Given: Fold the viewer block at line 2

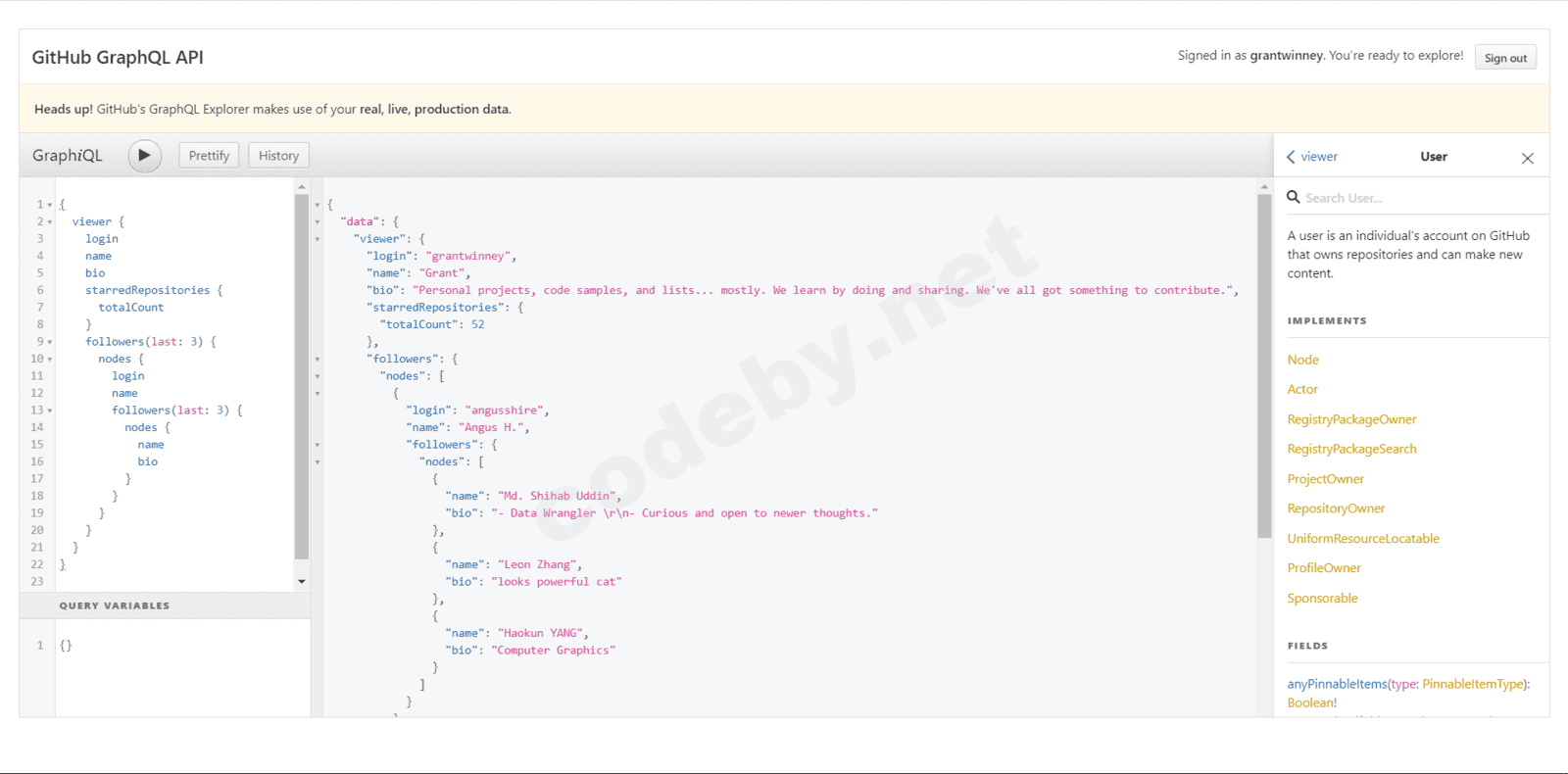Looking at the screenshot, I should tap(50, 222).
